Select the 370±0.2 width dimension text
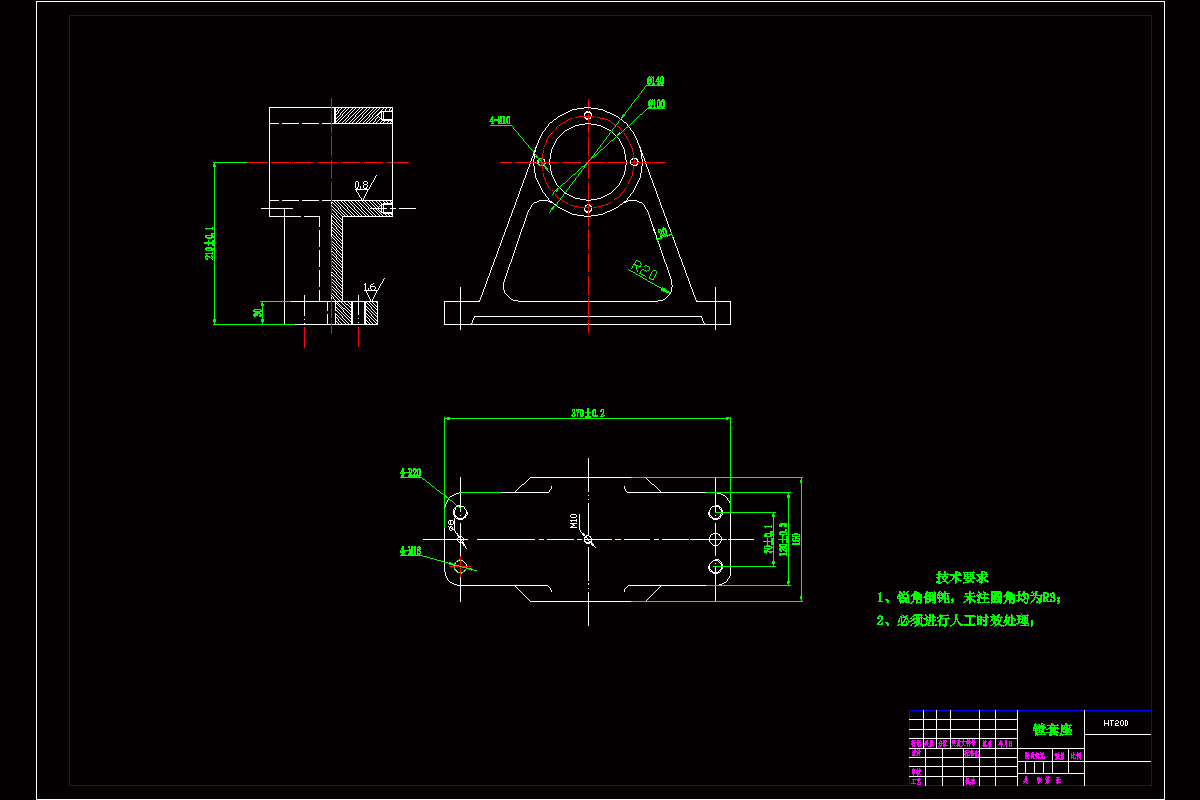 click(588, 412)
